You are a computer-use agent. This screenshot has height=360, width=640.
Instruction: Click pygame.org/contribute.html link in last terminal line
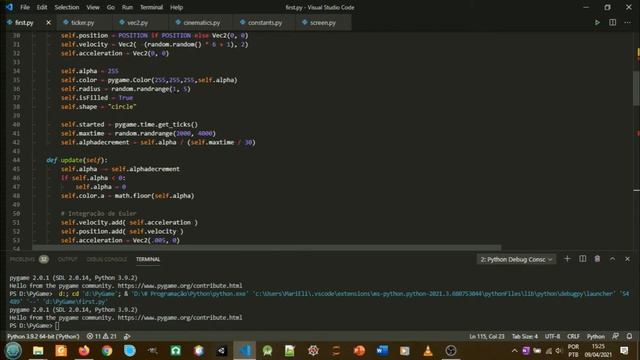click(x=180, y=318)
